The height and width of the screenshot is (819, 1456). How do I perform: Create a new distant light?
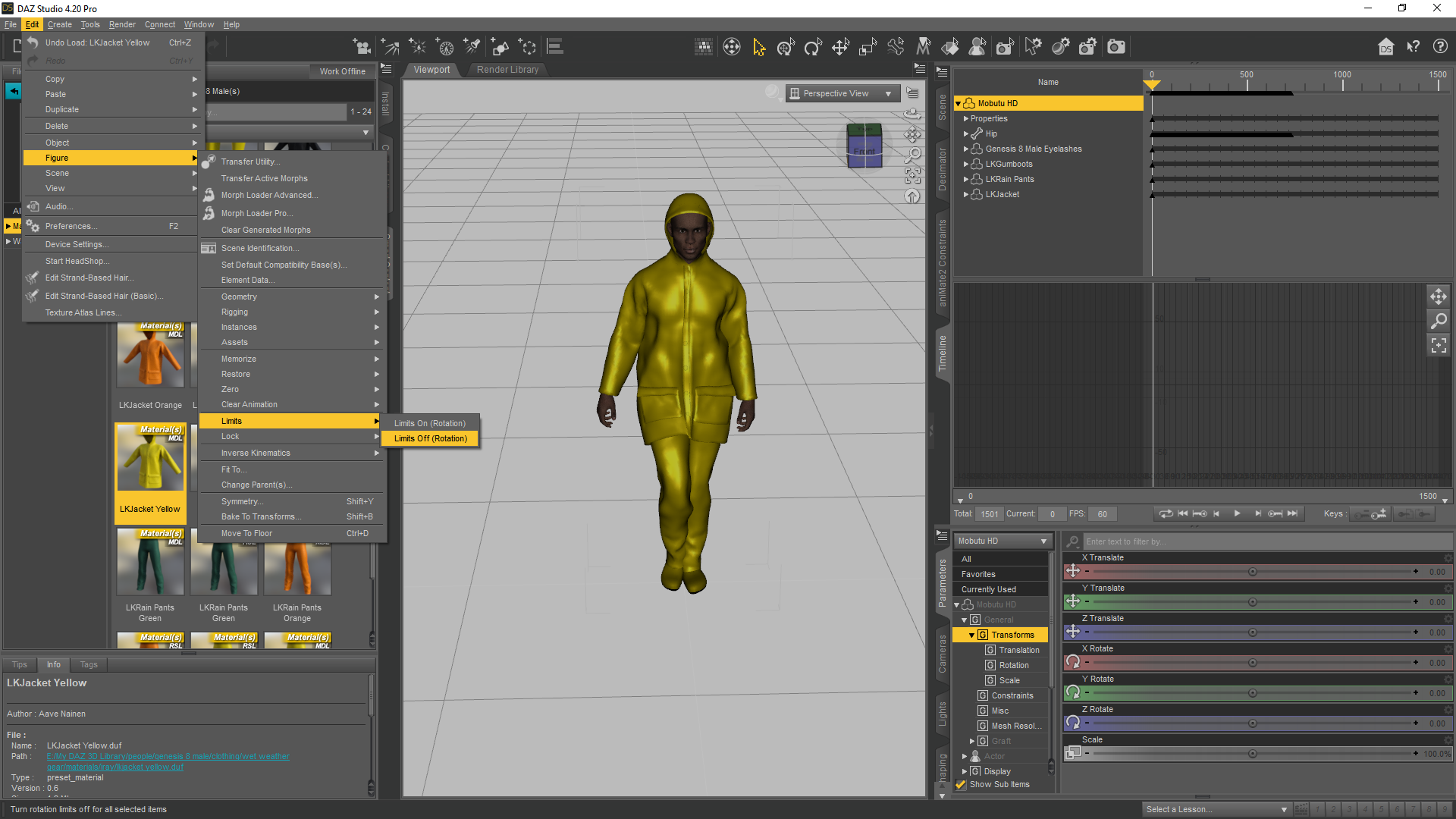(391, 47)
